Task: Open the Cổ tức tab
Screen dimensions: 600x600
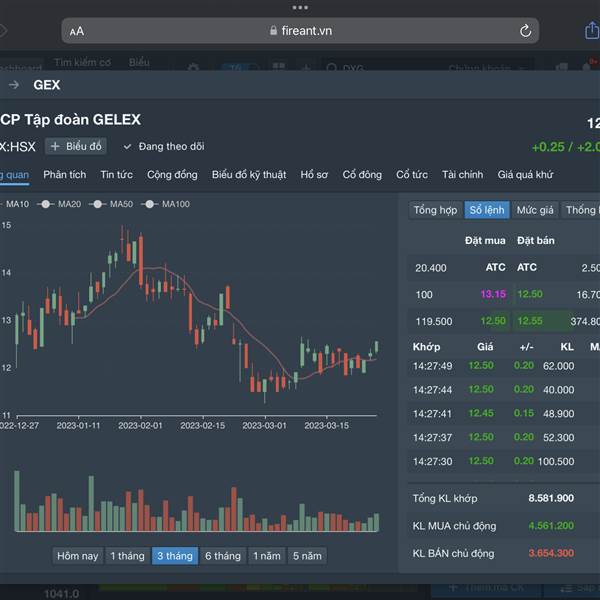Action: pos(412,175)
